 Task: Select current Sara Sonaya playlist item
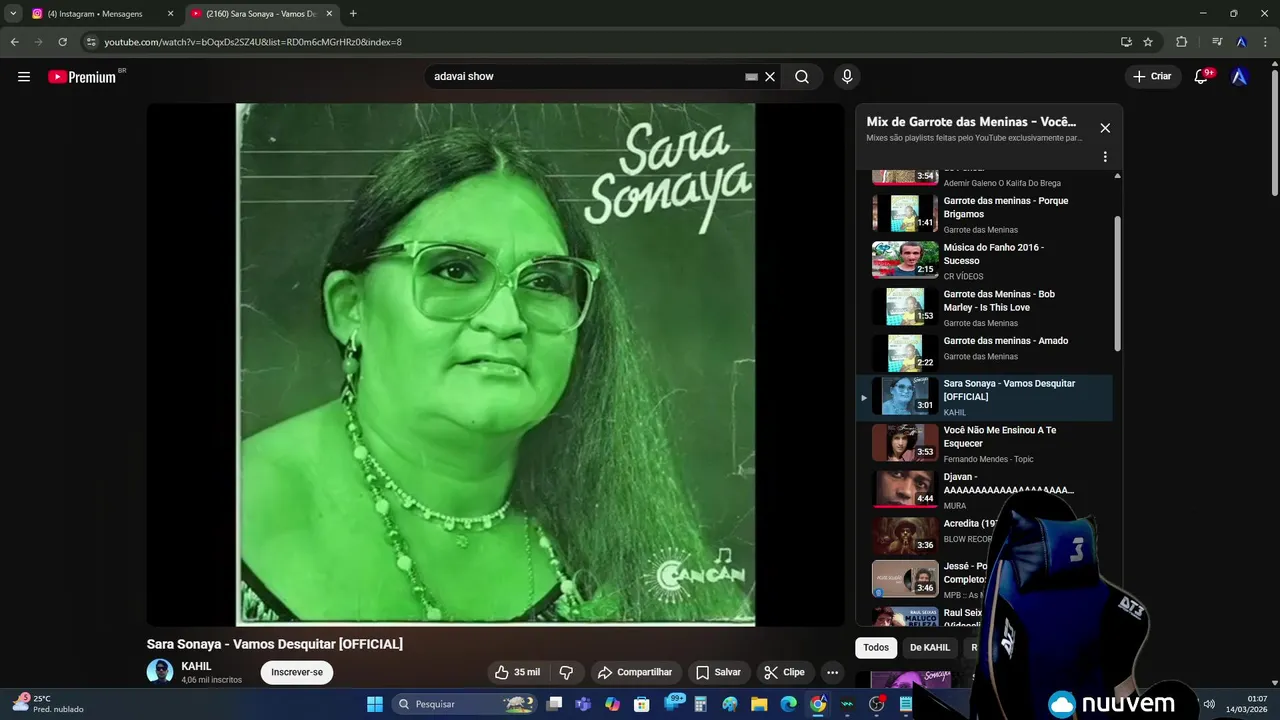pos(984,397)
